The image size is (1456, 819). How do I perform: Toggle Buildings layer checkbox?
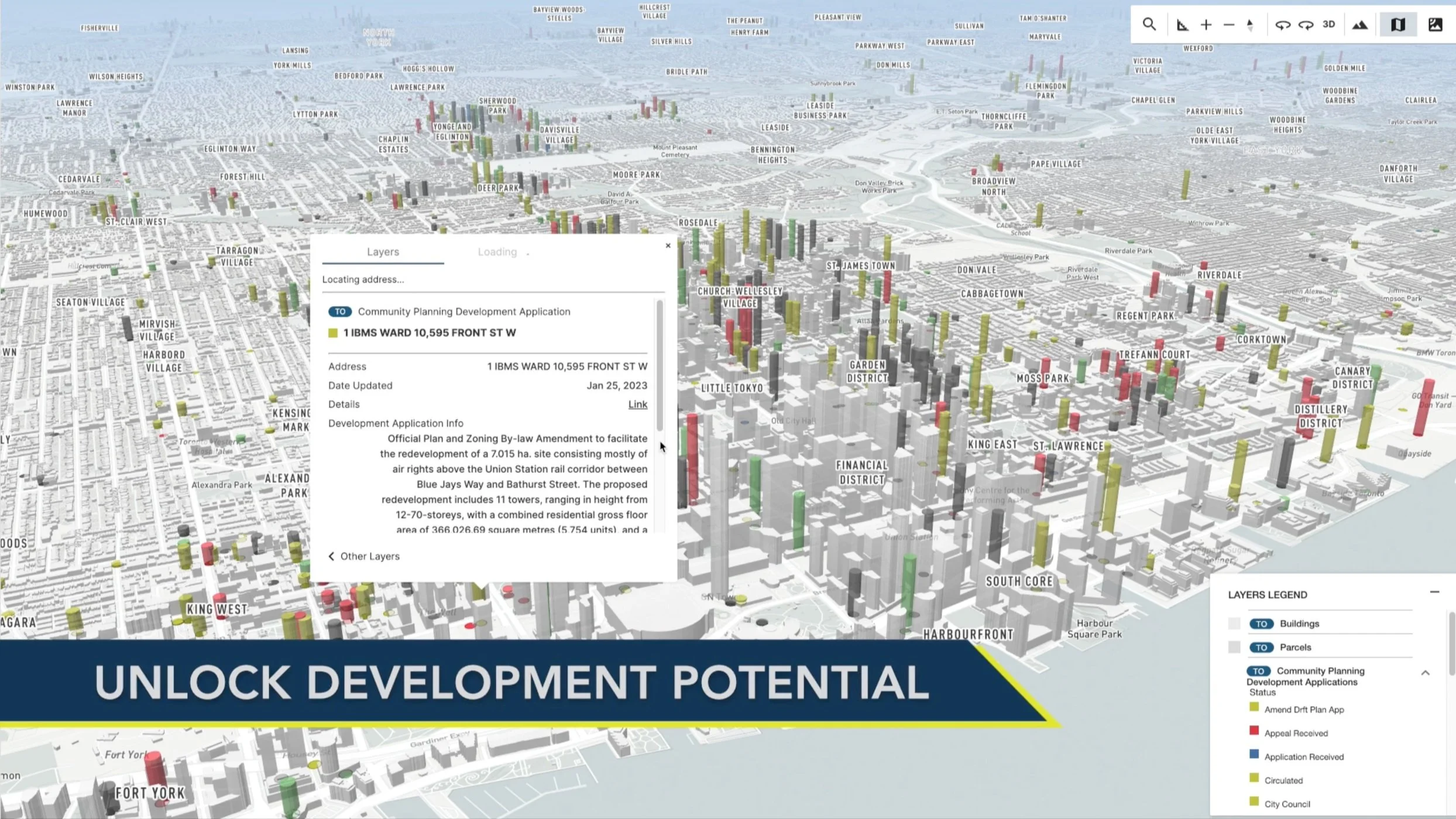click(x=1234, y=623)
